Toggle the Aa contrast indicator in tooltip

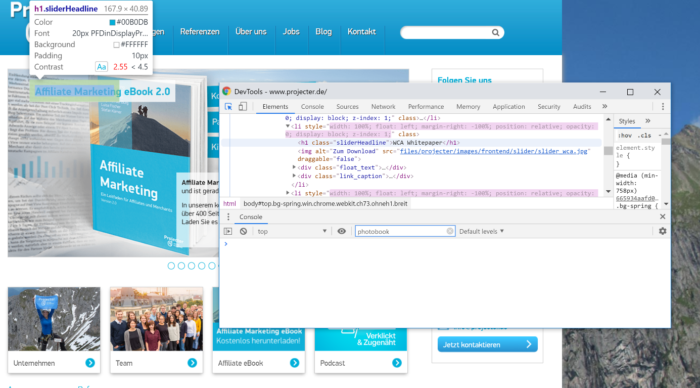click(102, 67)
